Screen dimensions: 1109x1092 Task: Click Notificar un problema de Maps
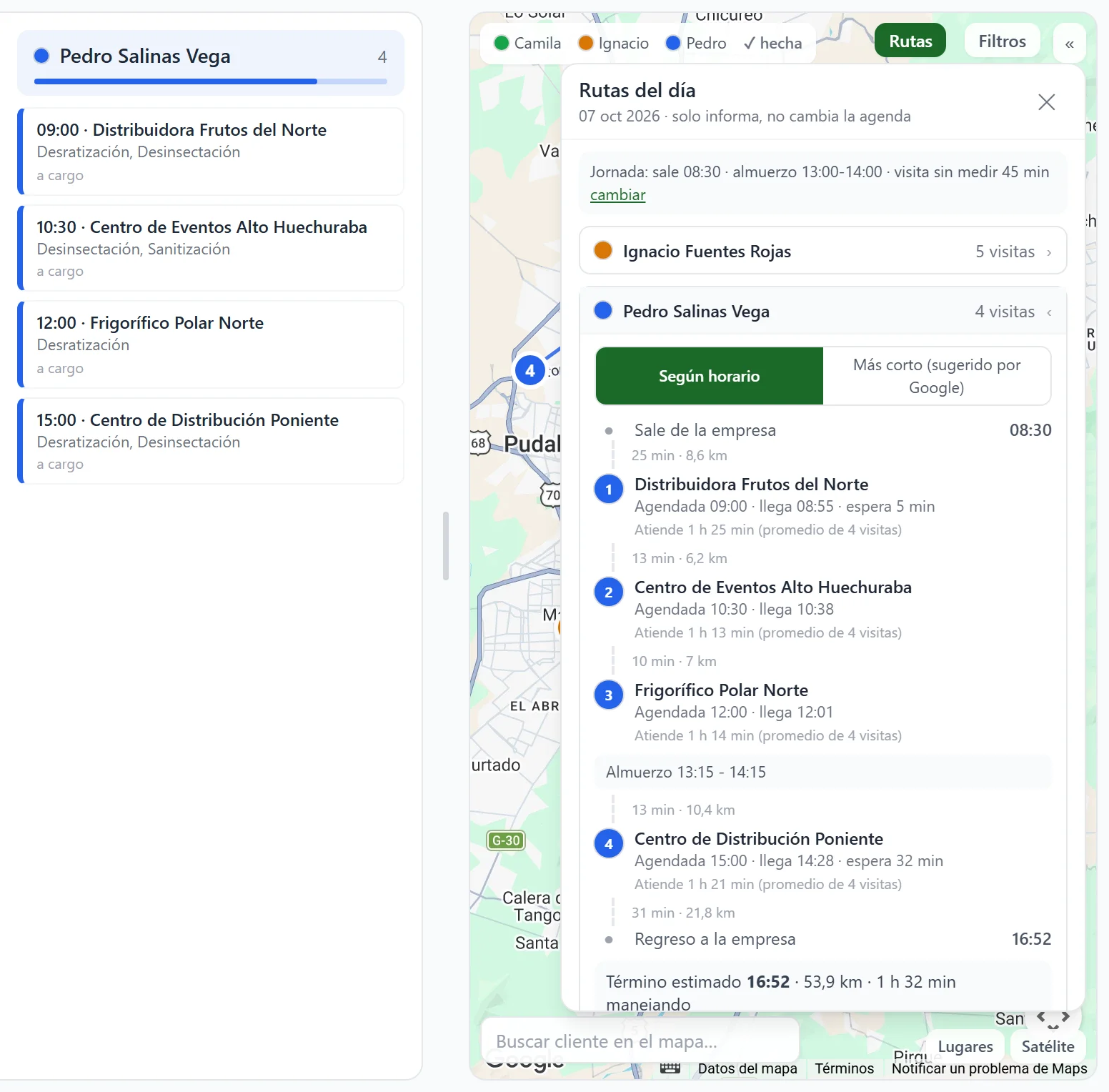pos(989,1068)
